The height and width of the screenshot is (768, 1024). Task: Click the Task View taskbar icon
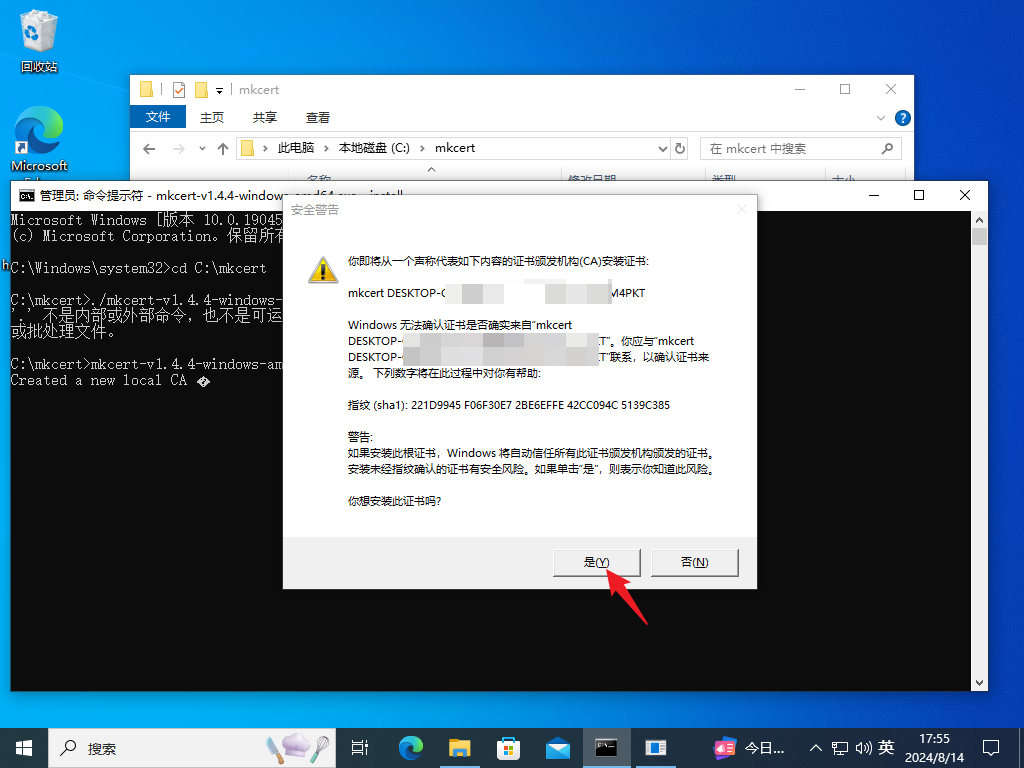click(x=360, y=747)
